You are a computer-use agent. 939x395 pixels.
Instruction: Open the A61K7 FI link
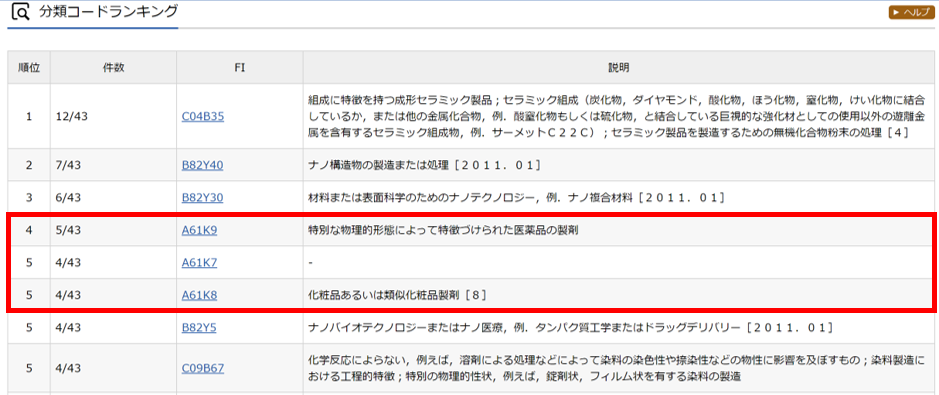point(199,262)
